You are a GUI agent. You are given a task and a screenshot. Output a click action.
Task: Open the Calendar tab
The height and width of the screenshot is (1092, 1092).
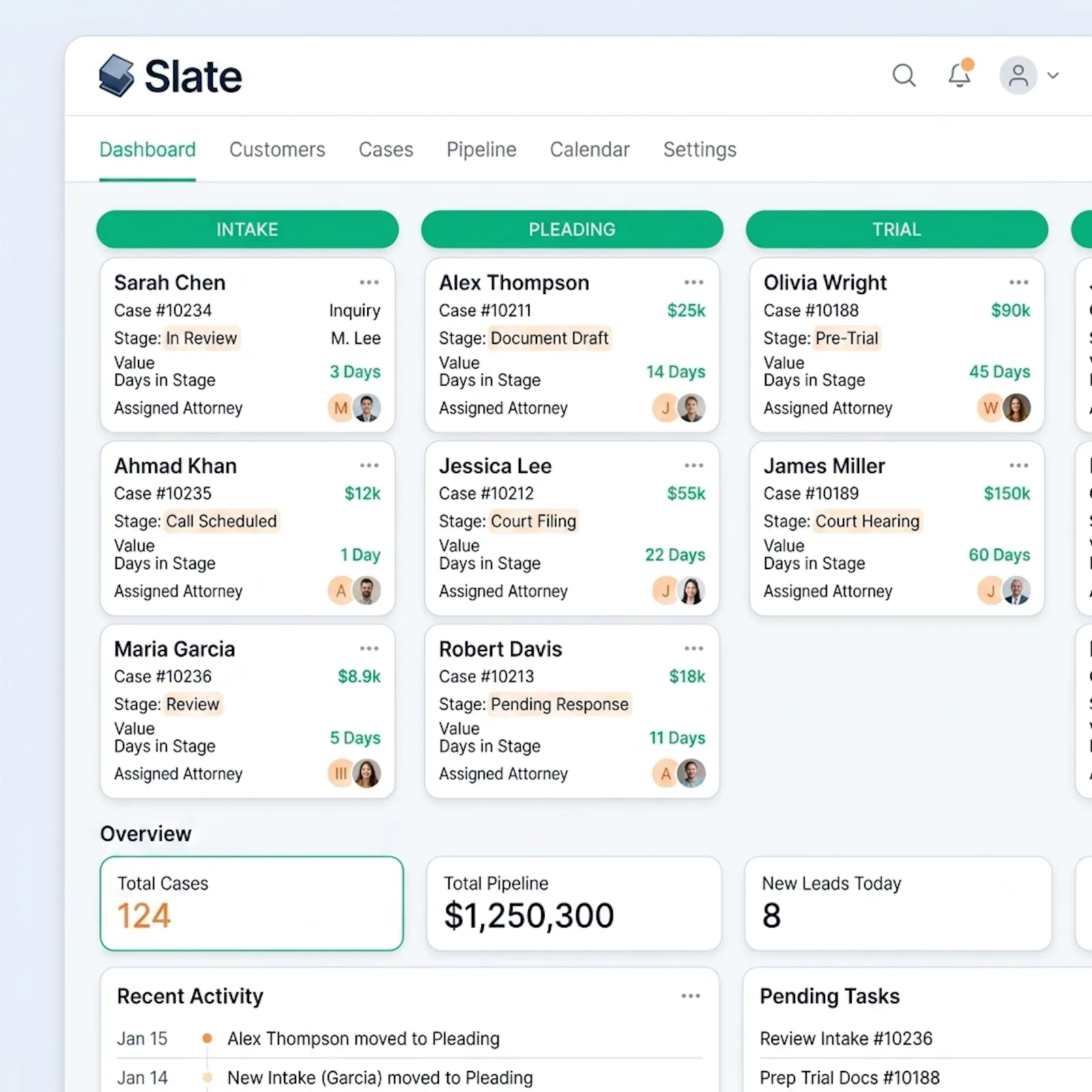(590, 149)
